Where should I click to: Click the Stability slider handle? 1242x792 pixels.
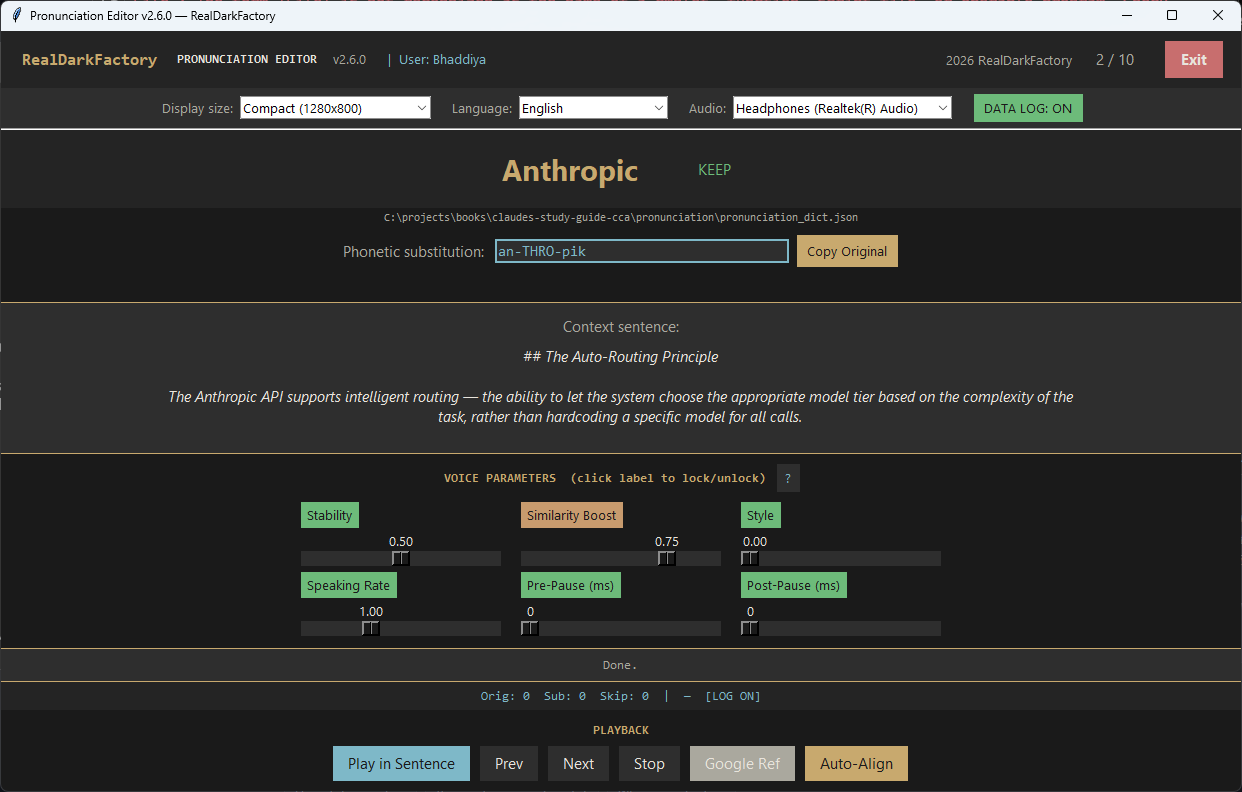[x=401, y=558]
